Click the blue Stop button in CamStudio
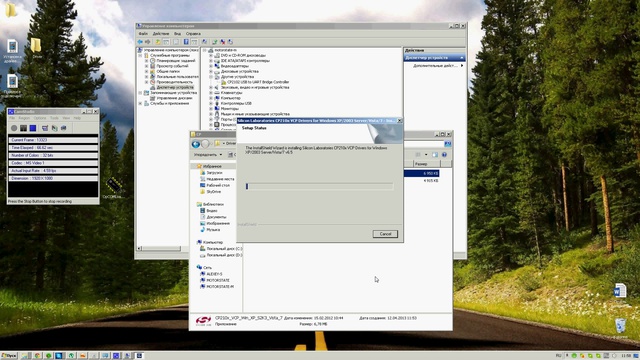The width and height of the screenshot is (640, 360). coord(33,128)
